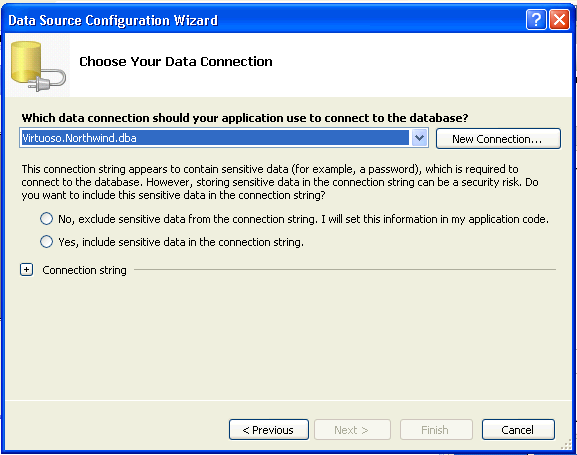Screen dimensions: 577x455
Task: Click the sensitive data warning paragraph
Action: tap(280, 182)
